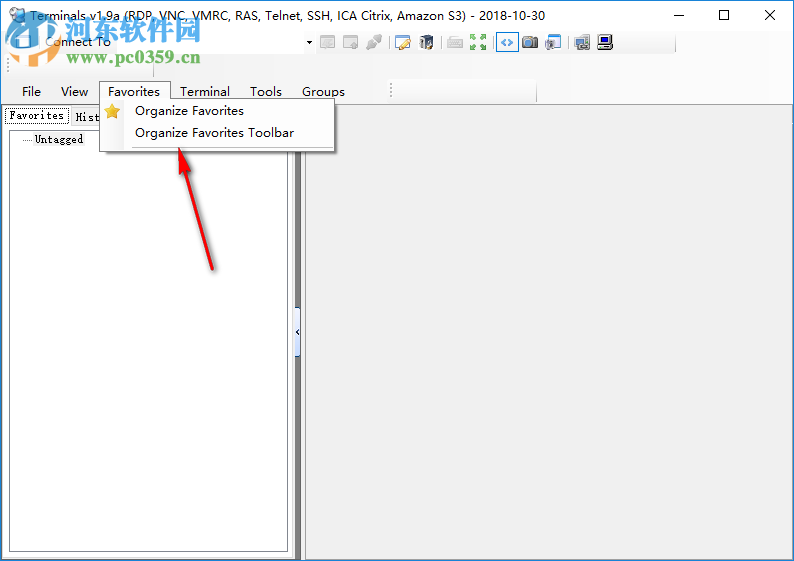Open the Terminal menu
Viewport: 794px width, 561px height.
(x=205, y=92)
